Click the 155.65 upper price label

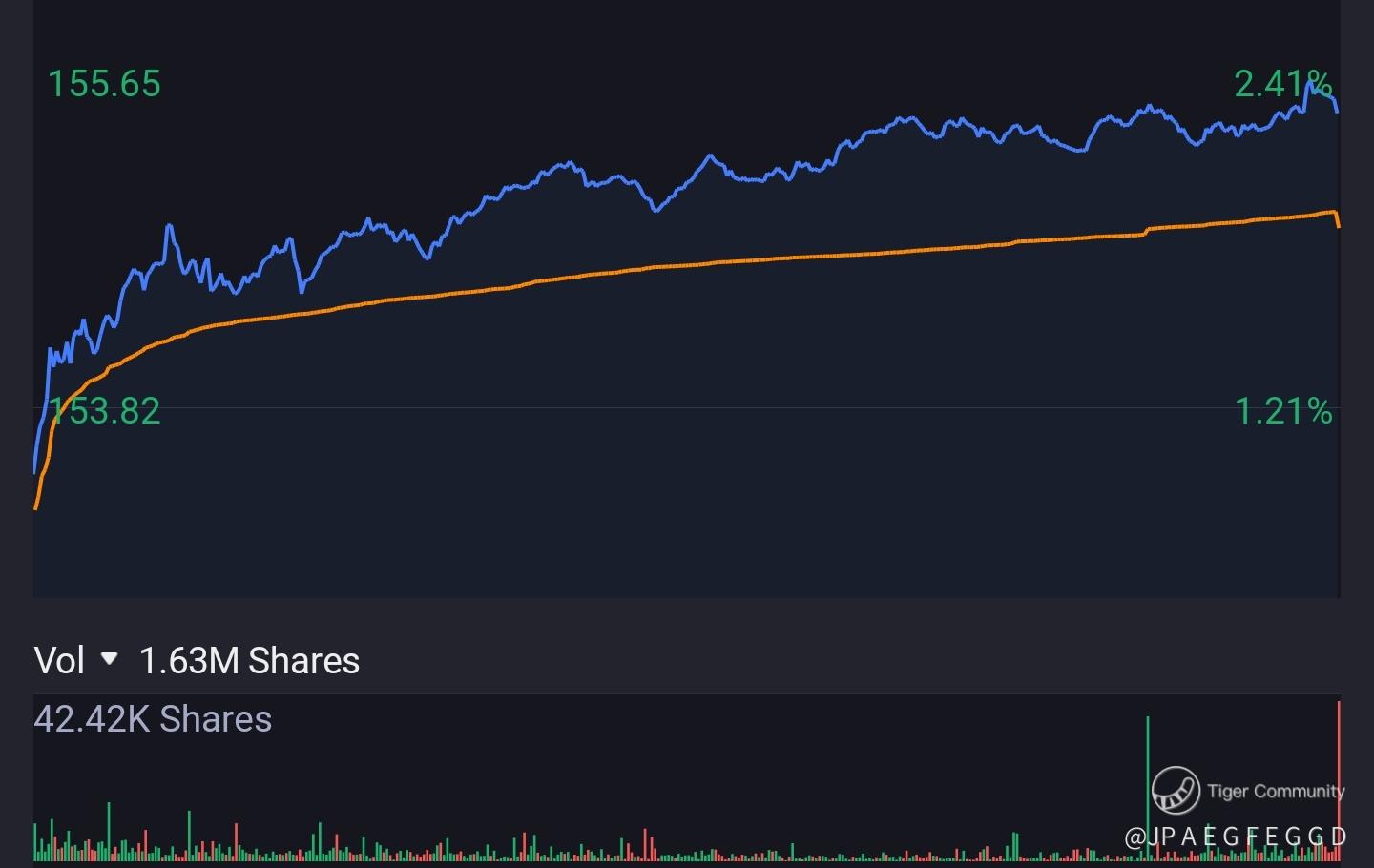coord(104,84)
